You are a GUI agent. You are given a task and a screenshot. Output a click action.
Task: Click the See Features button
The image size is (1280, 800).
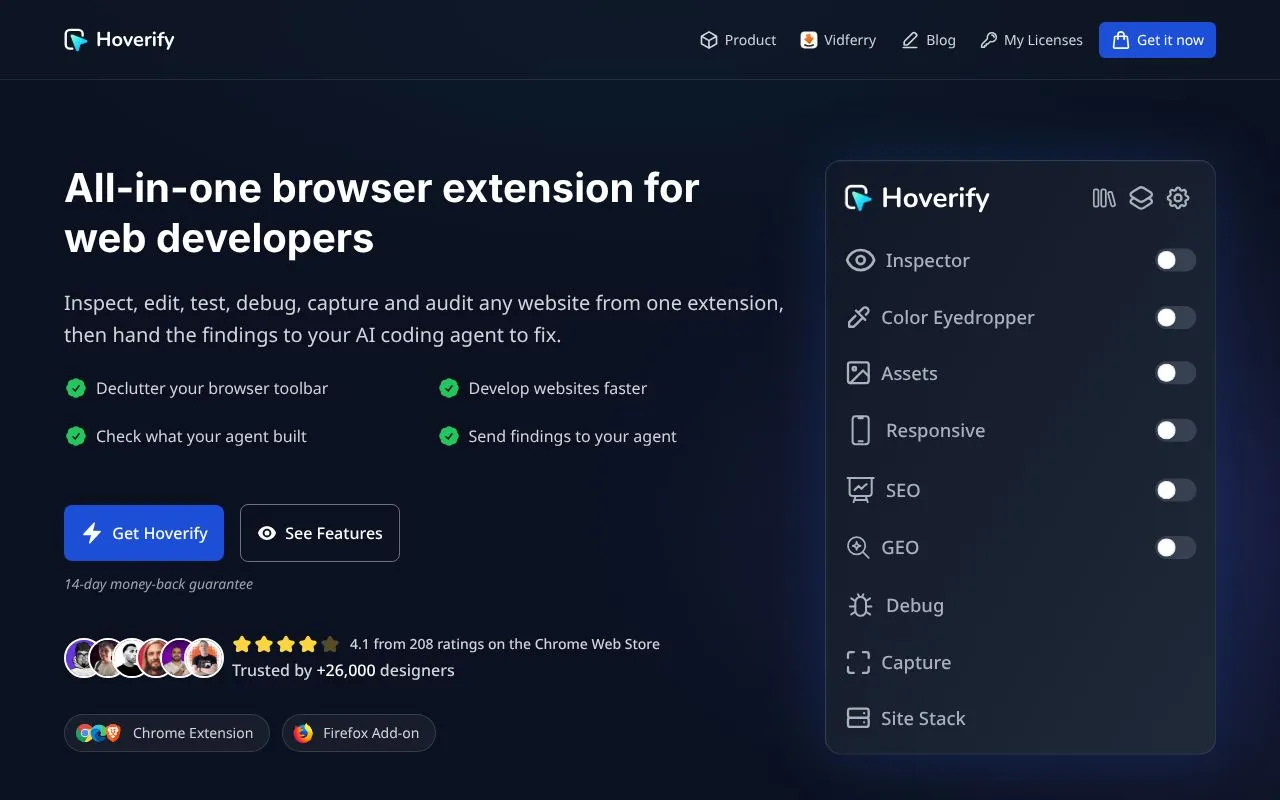pos(320,533)
